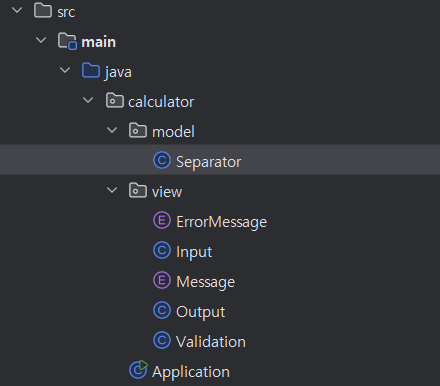Click the Message enum icon
Viewport: 440px width, 386px height.
click(x=162, y=280)
